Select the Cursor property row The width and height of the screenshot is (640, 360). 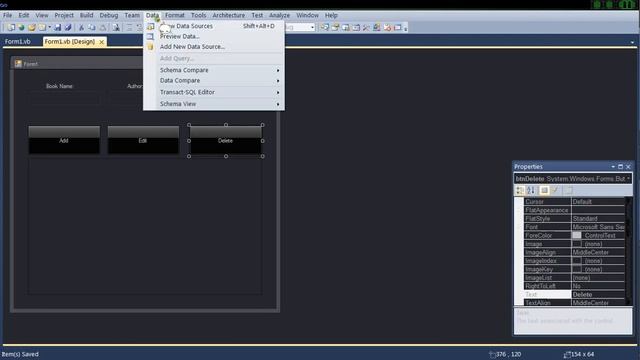(574, 202)
